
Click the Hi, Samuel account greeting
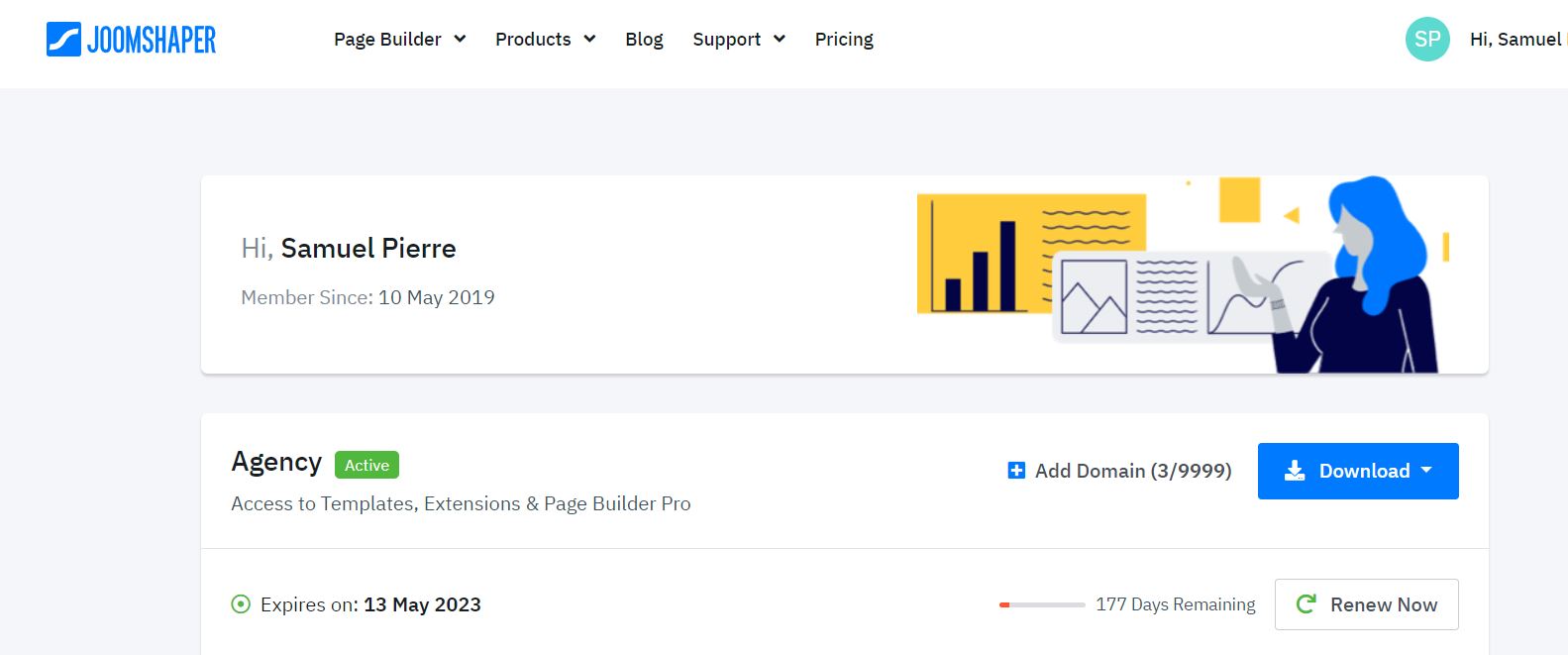point(1515,40)
